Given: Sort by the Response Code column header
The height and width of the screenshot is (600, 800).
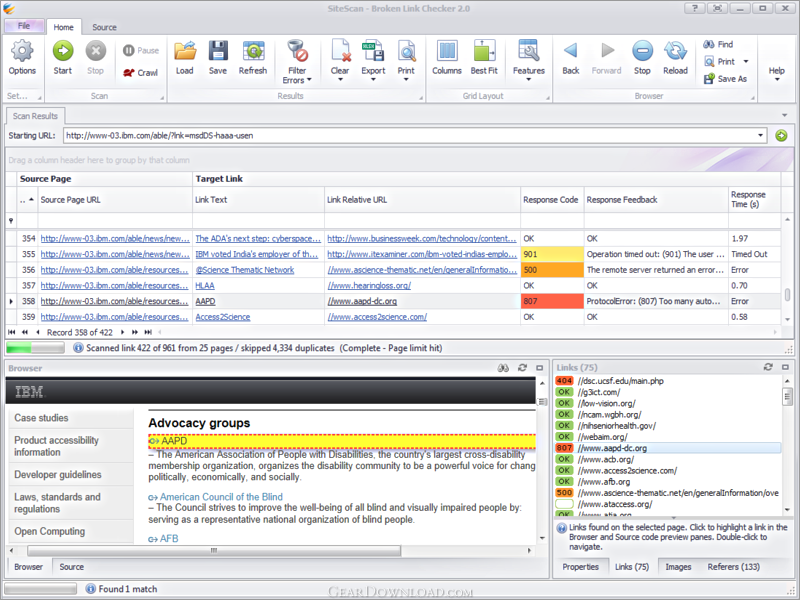Looking at the screenshot, I should point(551,199).
